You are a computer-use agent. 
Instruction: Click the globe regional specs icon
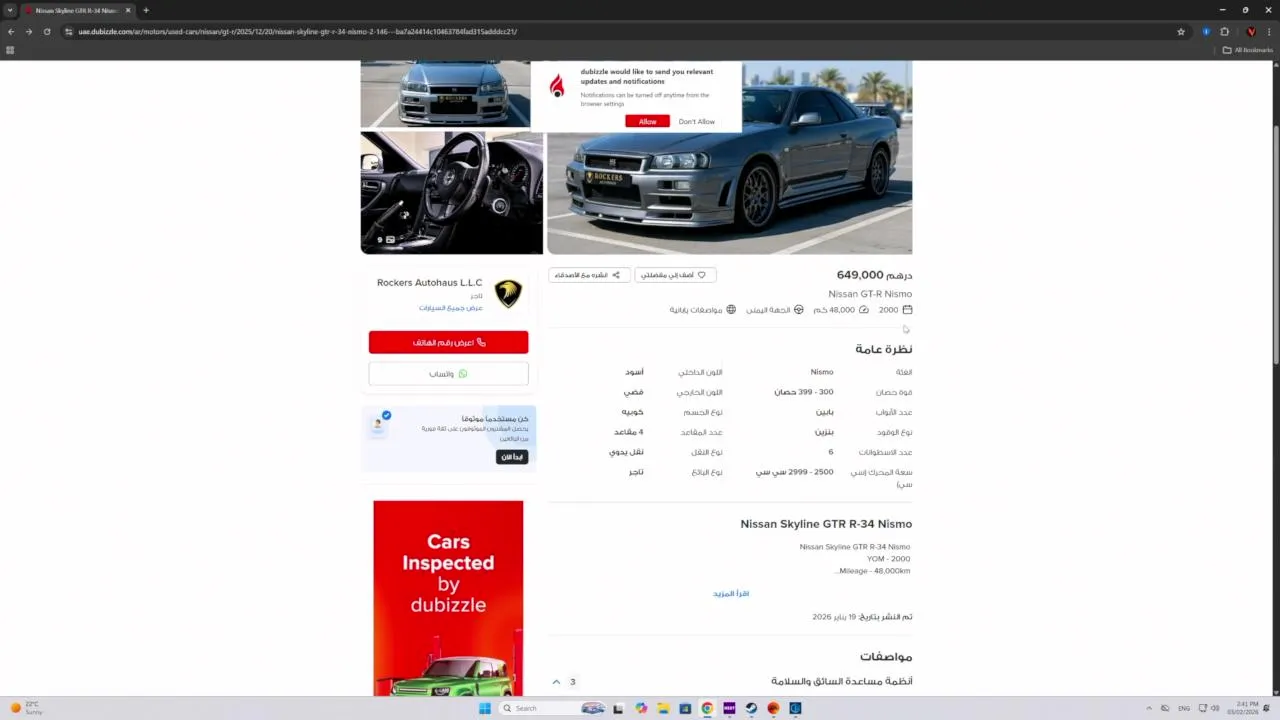731,310
